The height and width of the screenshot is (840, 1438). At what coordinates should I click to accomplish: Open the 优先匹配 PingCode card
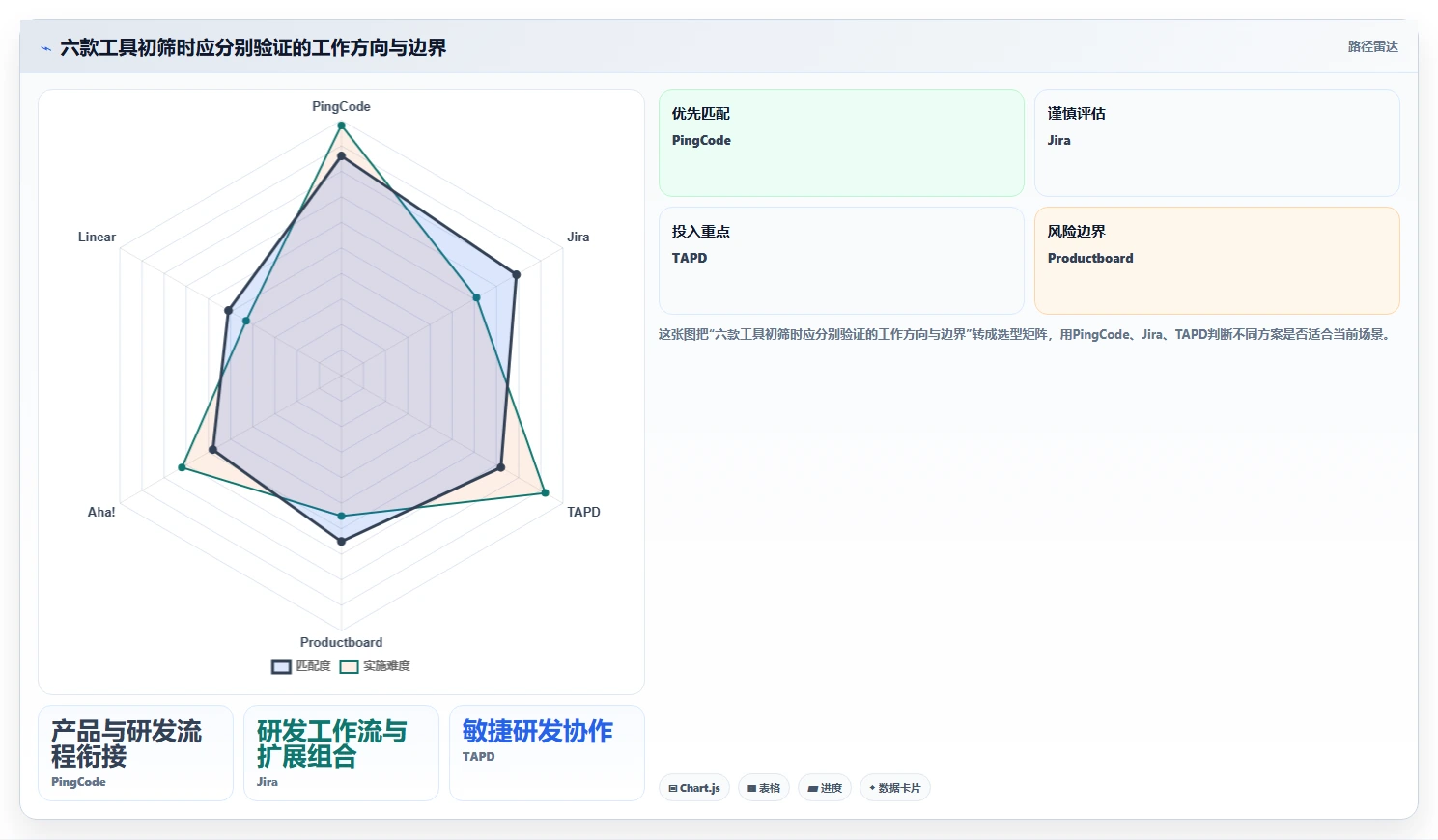(x=841, y=143)
